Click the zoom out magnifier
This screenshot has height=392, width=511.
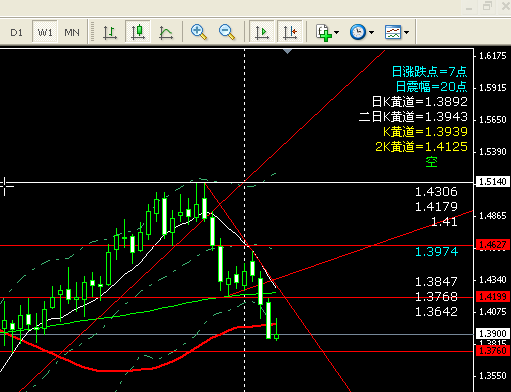227,32
